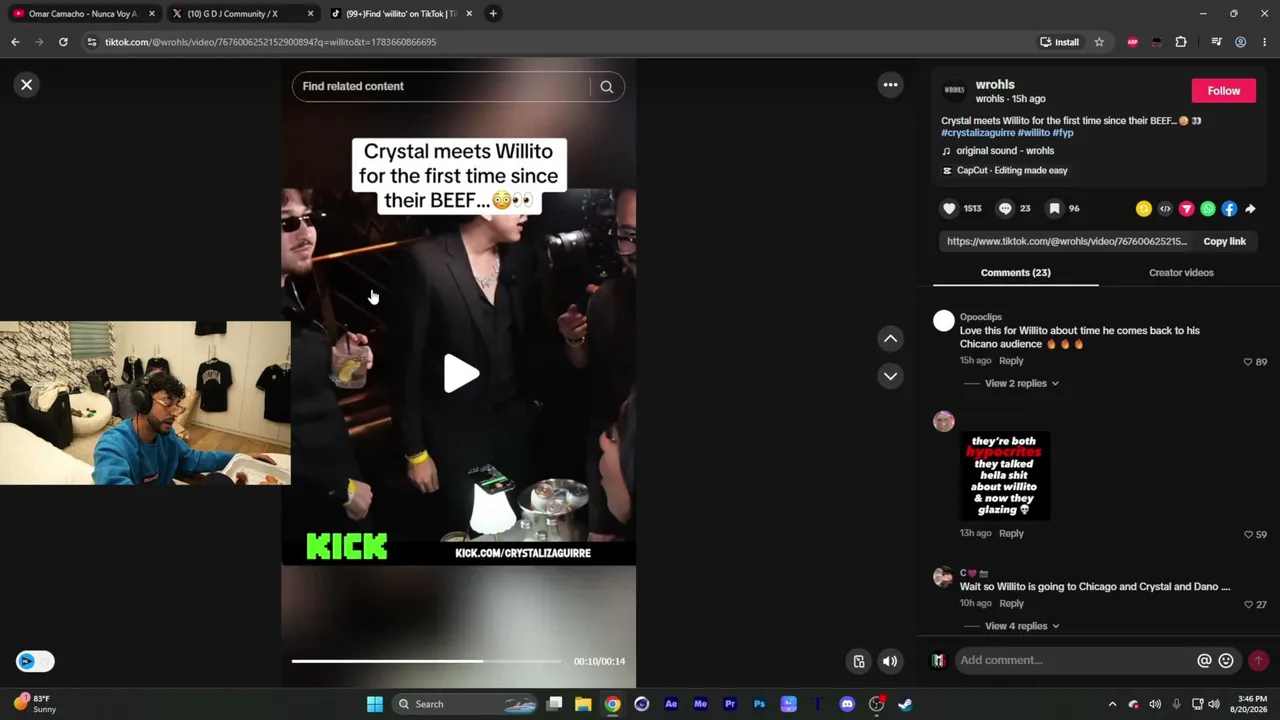Reload the page
The width and height of the screenshot is (1280, 720).
(x=63, y=42)
